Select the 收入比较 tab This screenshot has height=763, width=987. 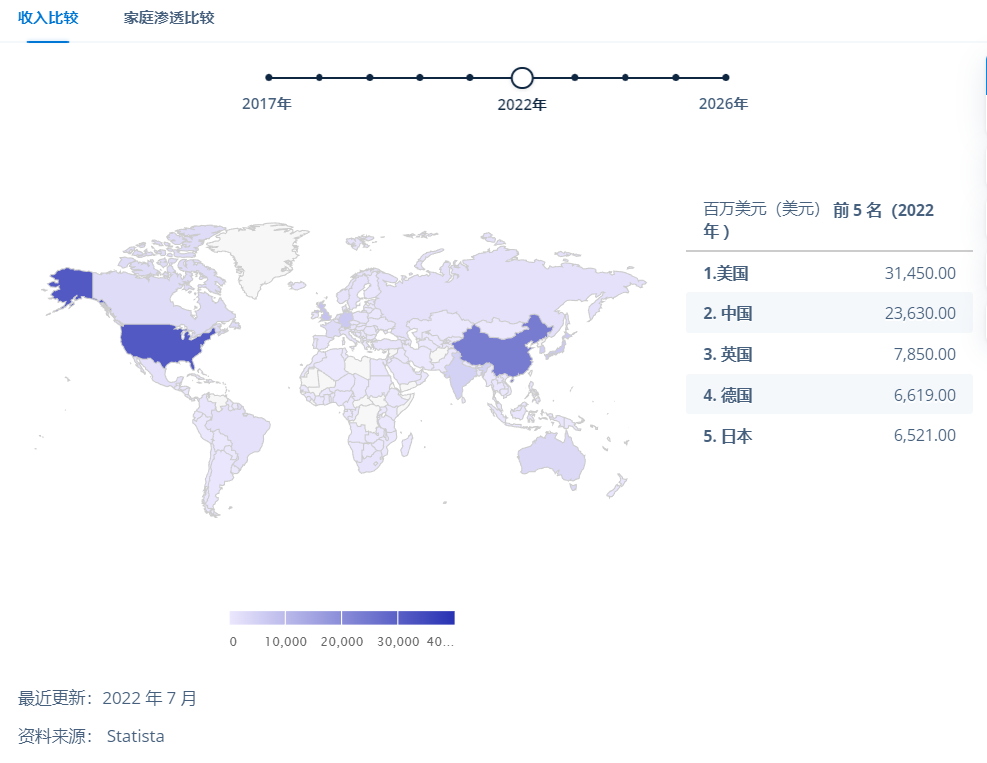[48, 17]
